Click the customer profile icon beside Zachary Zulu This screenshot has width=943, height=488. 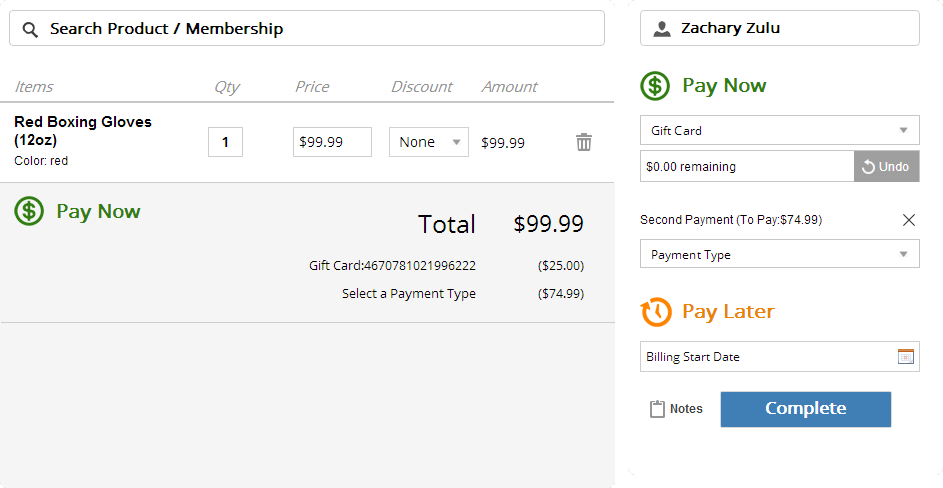[662, 28]
